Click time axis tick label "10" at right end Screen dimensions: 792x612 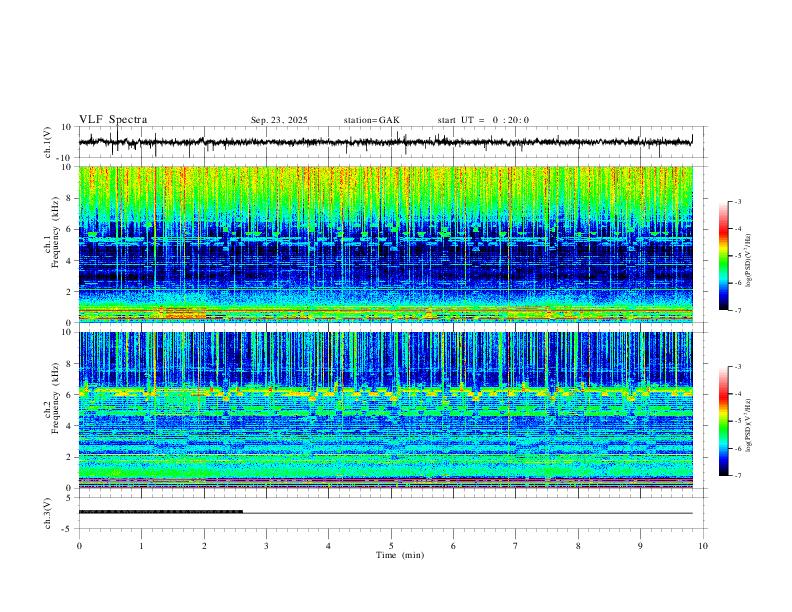click(703, 546)
